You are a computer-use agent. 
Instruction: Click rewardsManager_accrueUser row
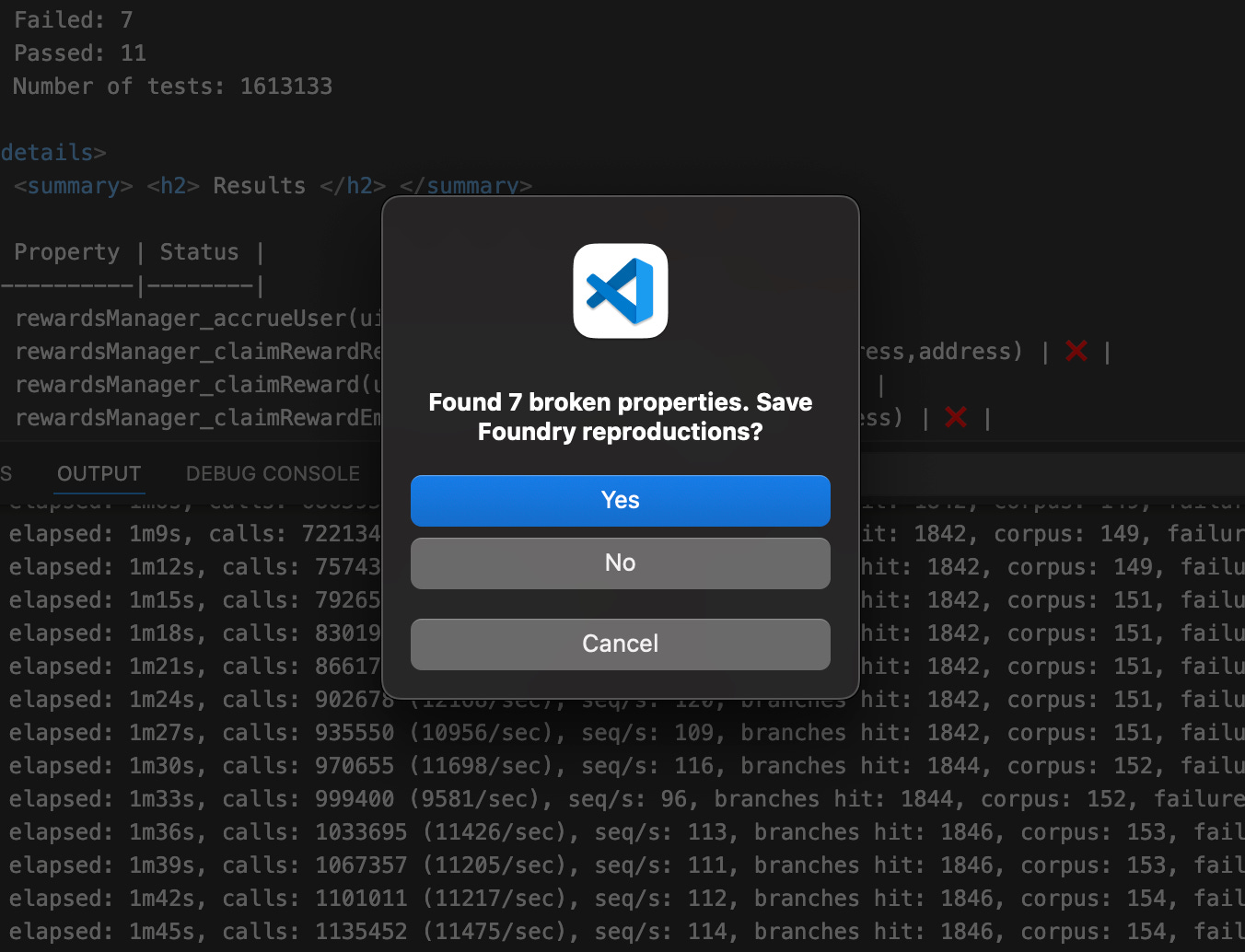click(x=198, y=318)
